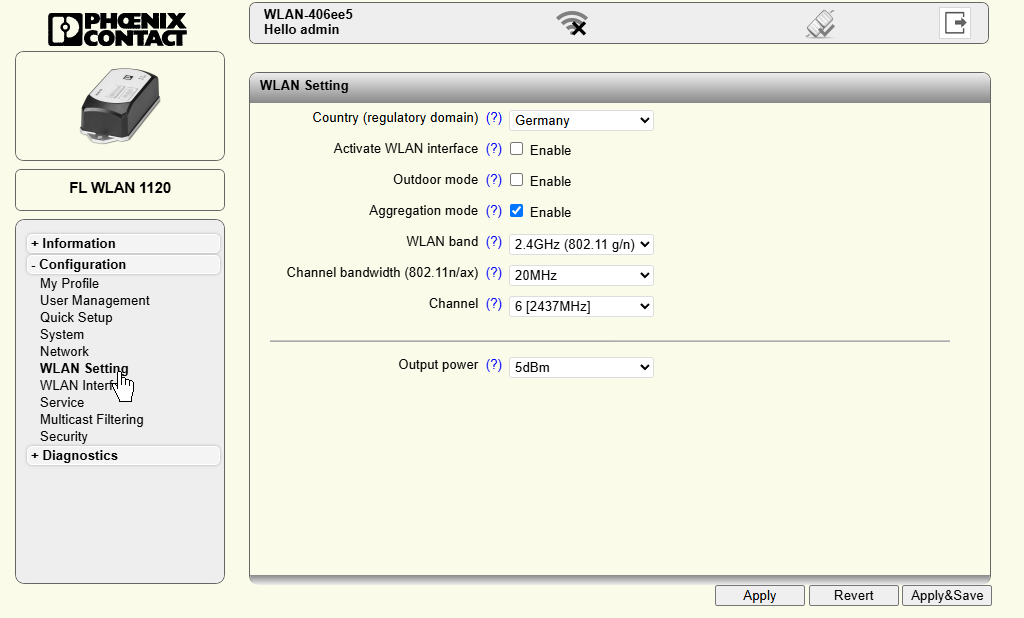Open help (?) for Output power
The height and width of the screenshot is (618, 1024).
pos(494,365)
